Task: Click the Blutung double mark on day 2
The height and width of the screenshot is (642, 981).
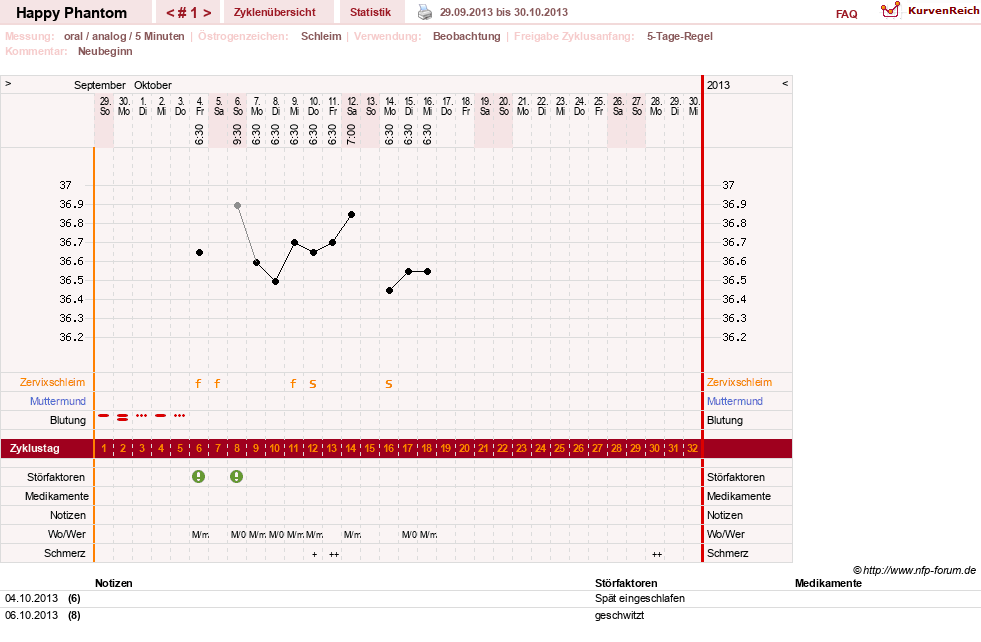Action: click(x=123, y=417)
